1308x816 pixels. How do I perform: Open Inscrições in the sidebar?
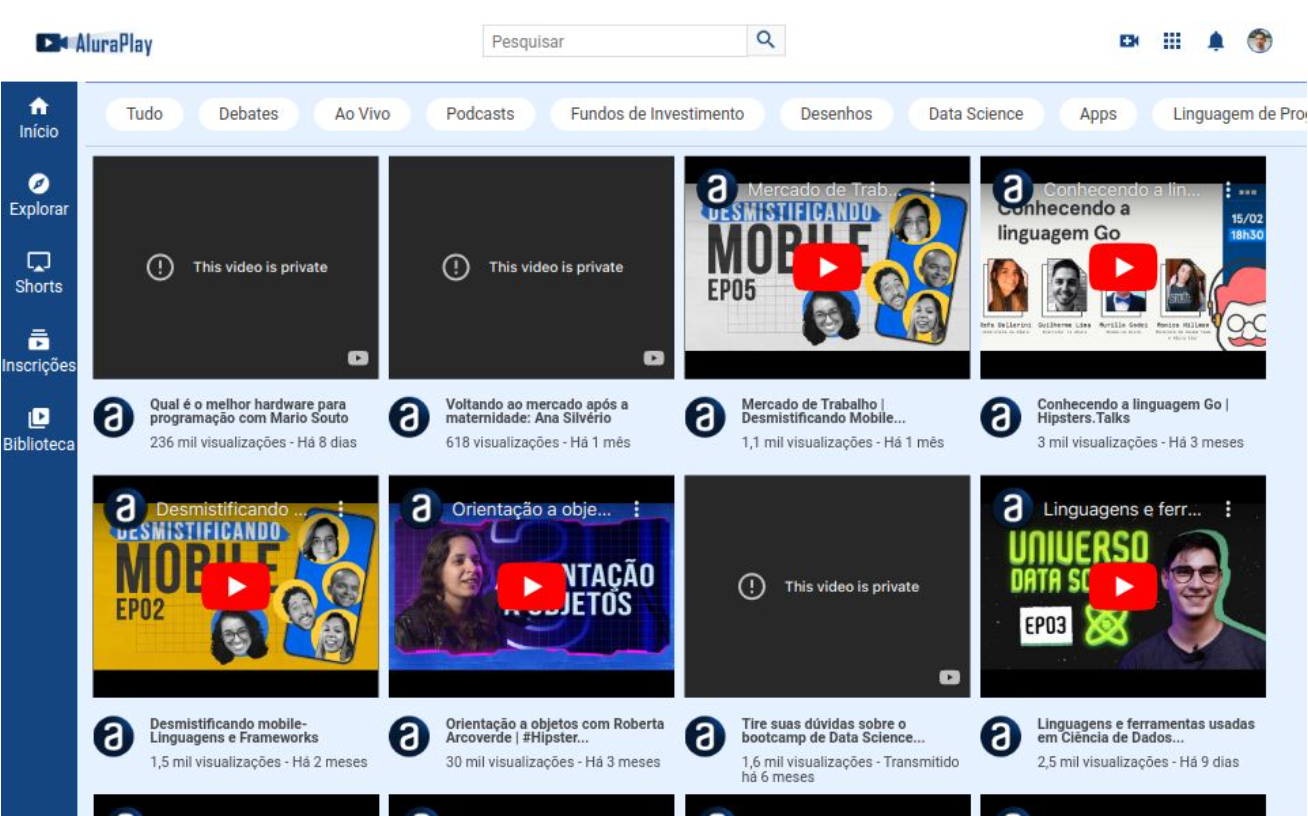click(39, 351)
